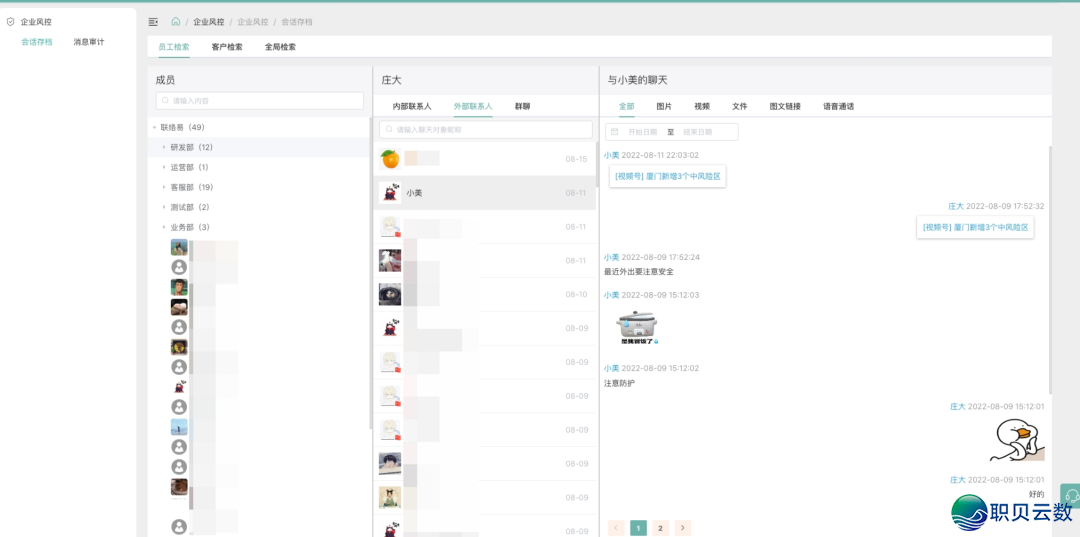Click the next page arrow
Screen dimensions: 1080x537
(683, 528)
